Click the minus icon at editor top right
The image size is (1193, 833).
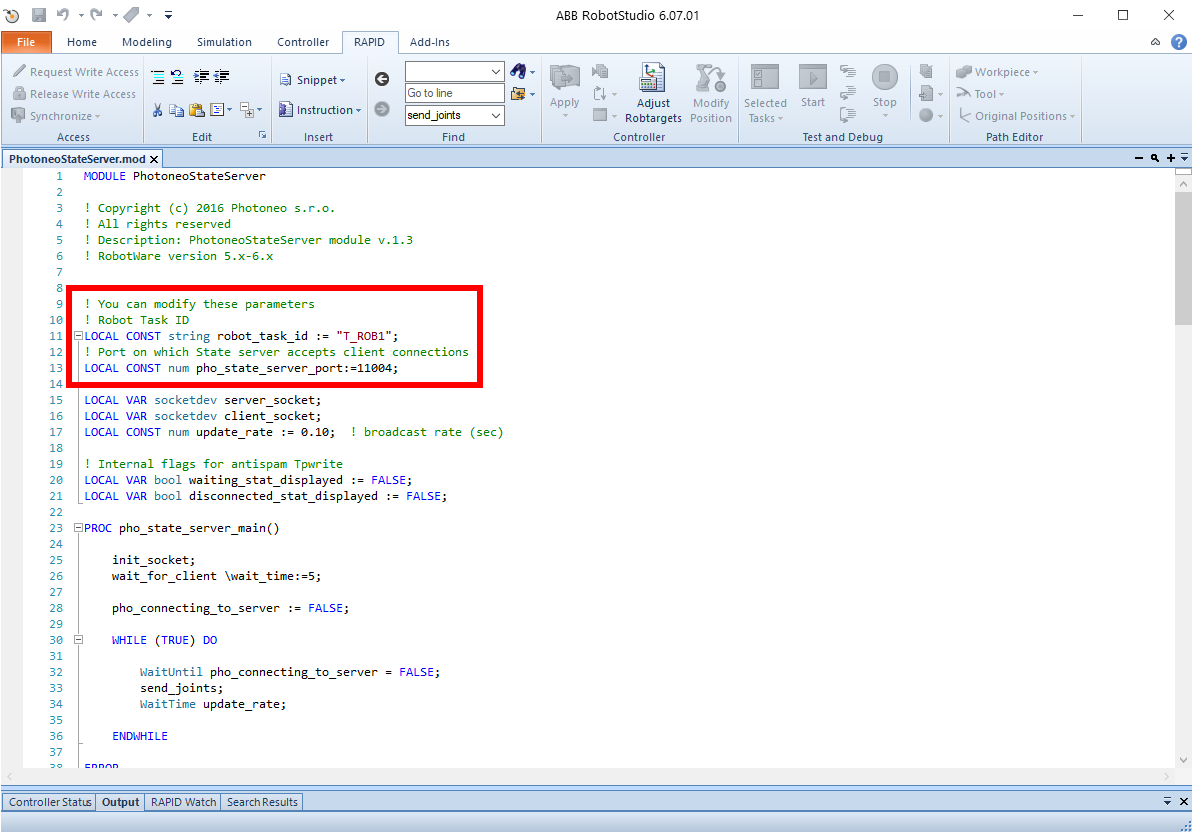[1139, 158]
